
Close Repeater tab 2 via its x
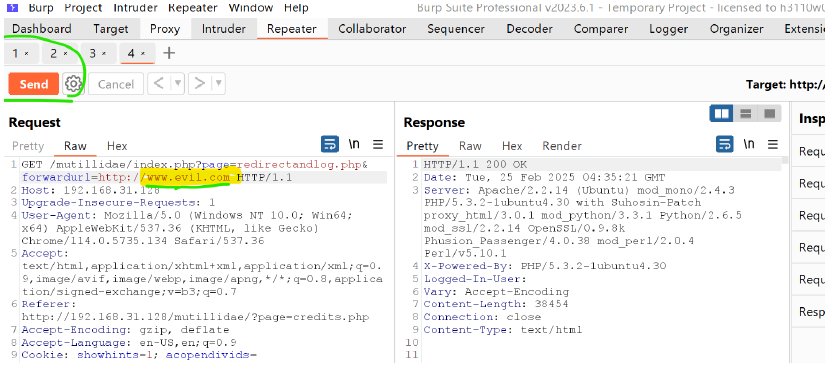click(66, 53)
